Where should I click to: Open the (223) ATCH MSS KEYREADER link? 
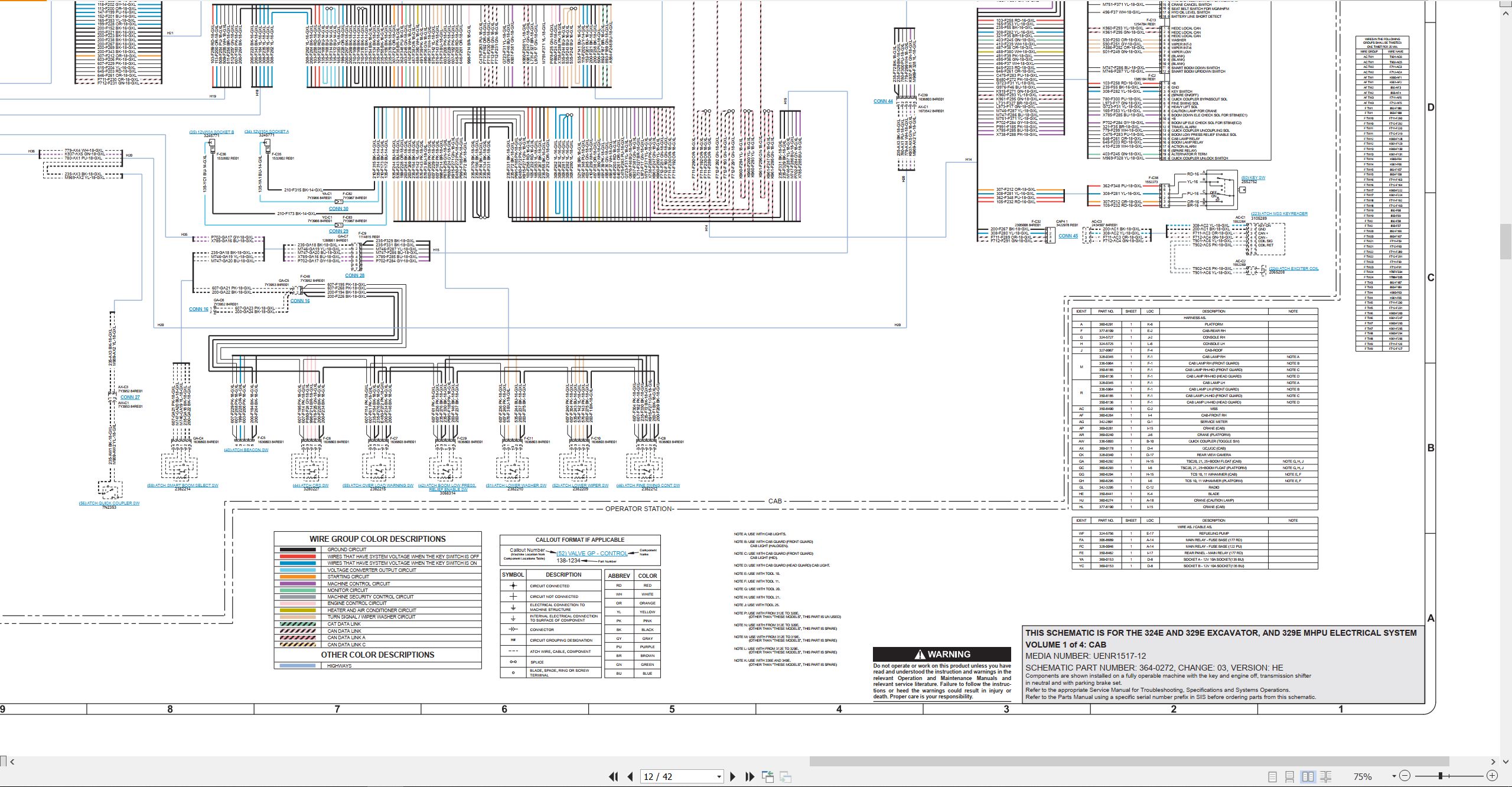click(1279, 214)
